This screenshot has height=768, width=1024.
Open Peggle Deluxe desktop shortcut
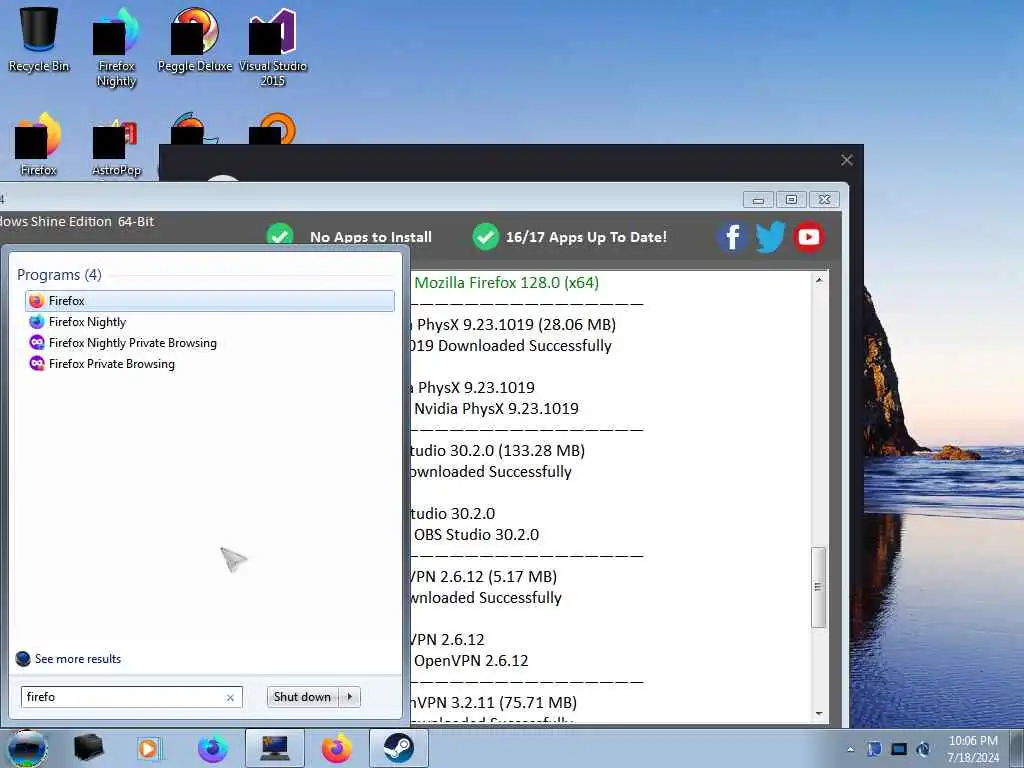(195, 39)
